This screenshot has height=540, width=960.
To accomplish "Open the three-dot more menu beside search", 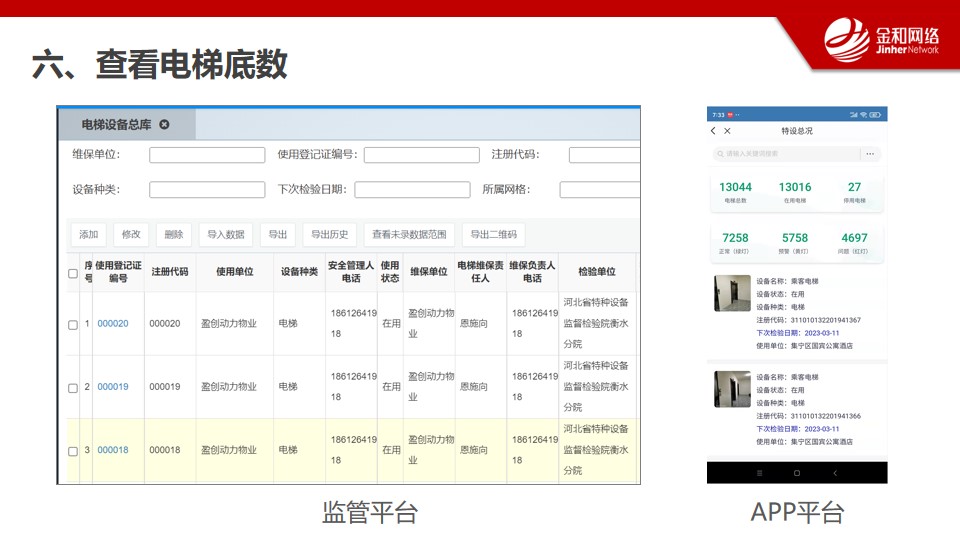I will point(870,154).
